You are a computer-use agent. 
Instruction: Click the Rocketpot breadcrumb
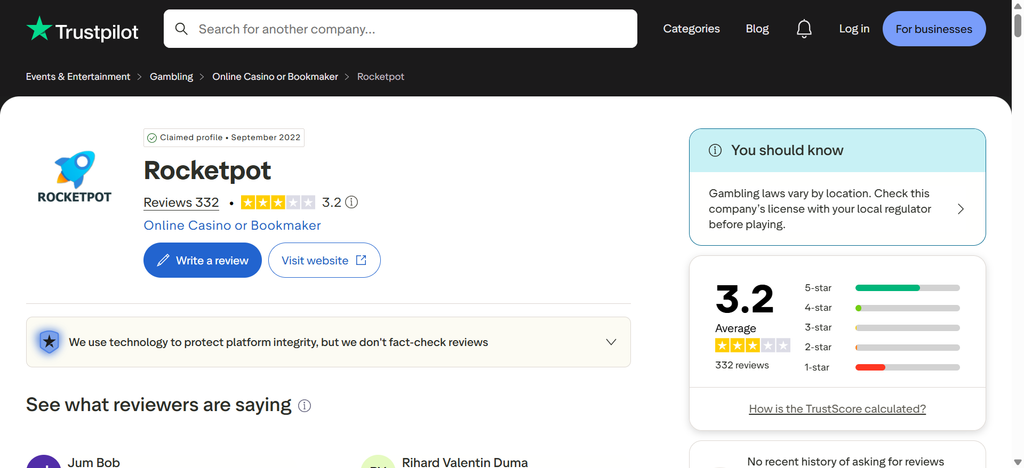click(x=381, y=76)
